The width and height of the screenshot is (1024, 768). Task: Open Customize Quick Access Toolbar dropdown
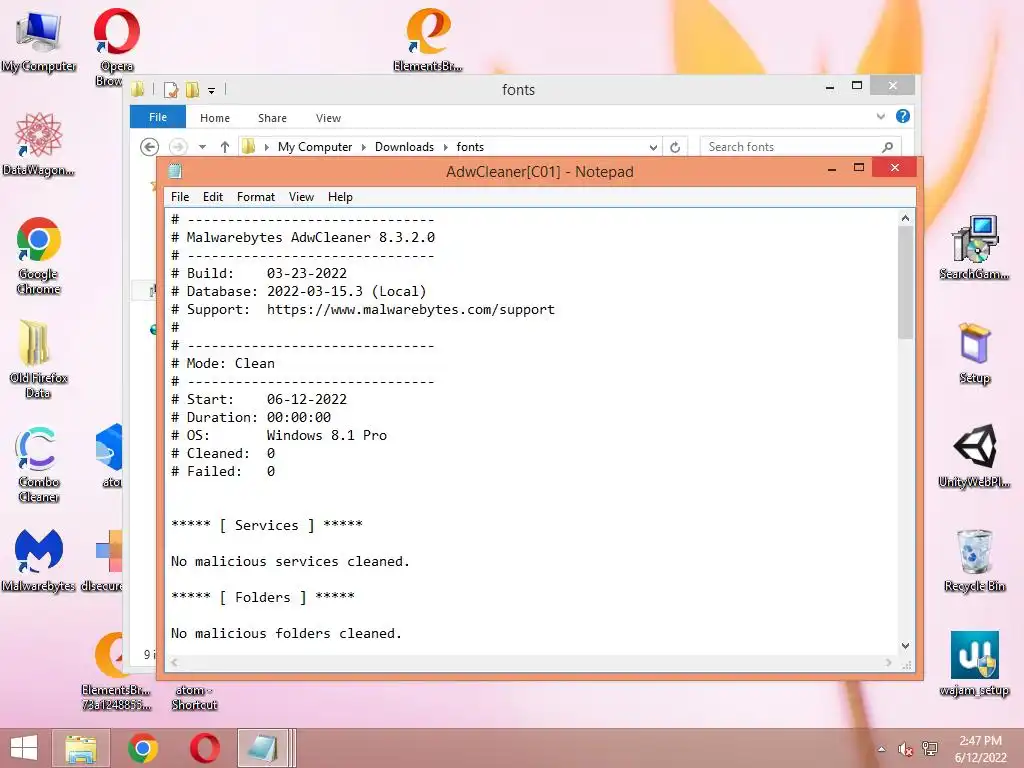(212, 91)
